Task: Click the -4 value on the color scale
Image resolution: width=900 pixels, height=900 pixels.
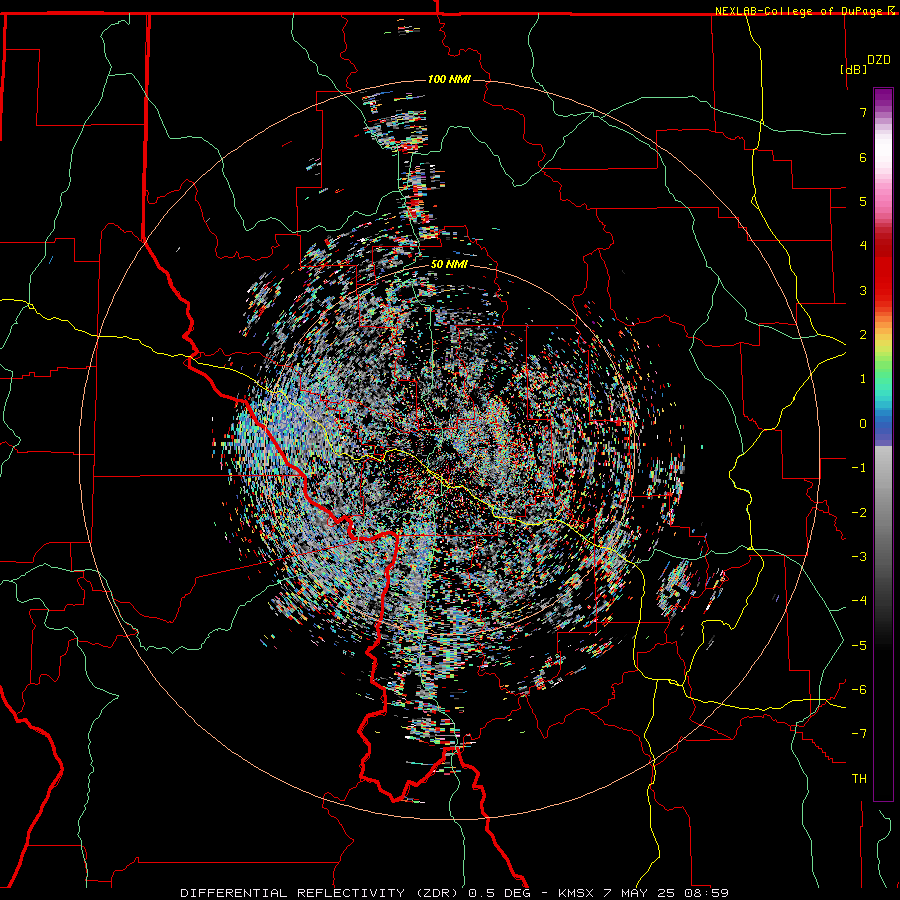Action: pos(859,601)
